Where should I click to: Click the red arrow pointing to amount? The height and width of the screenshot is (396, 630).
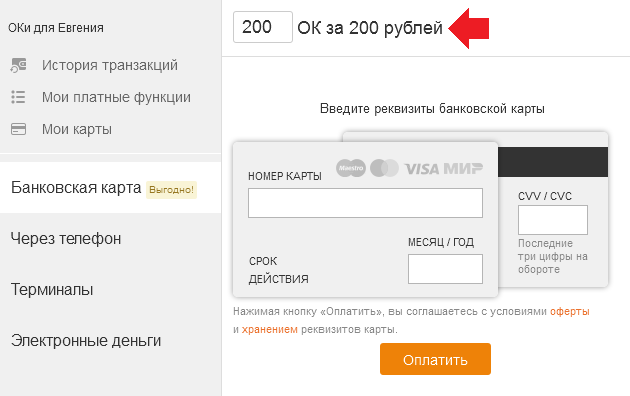click(468, 29)
